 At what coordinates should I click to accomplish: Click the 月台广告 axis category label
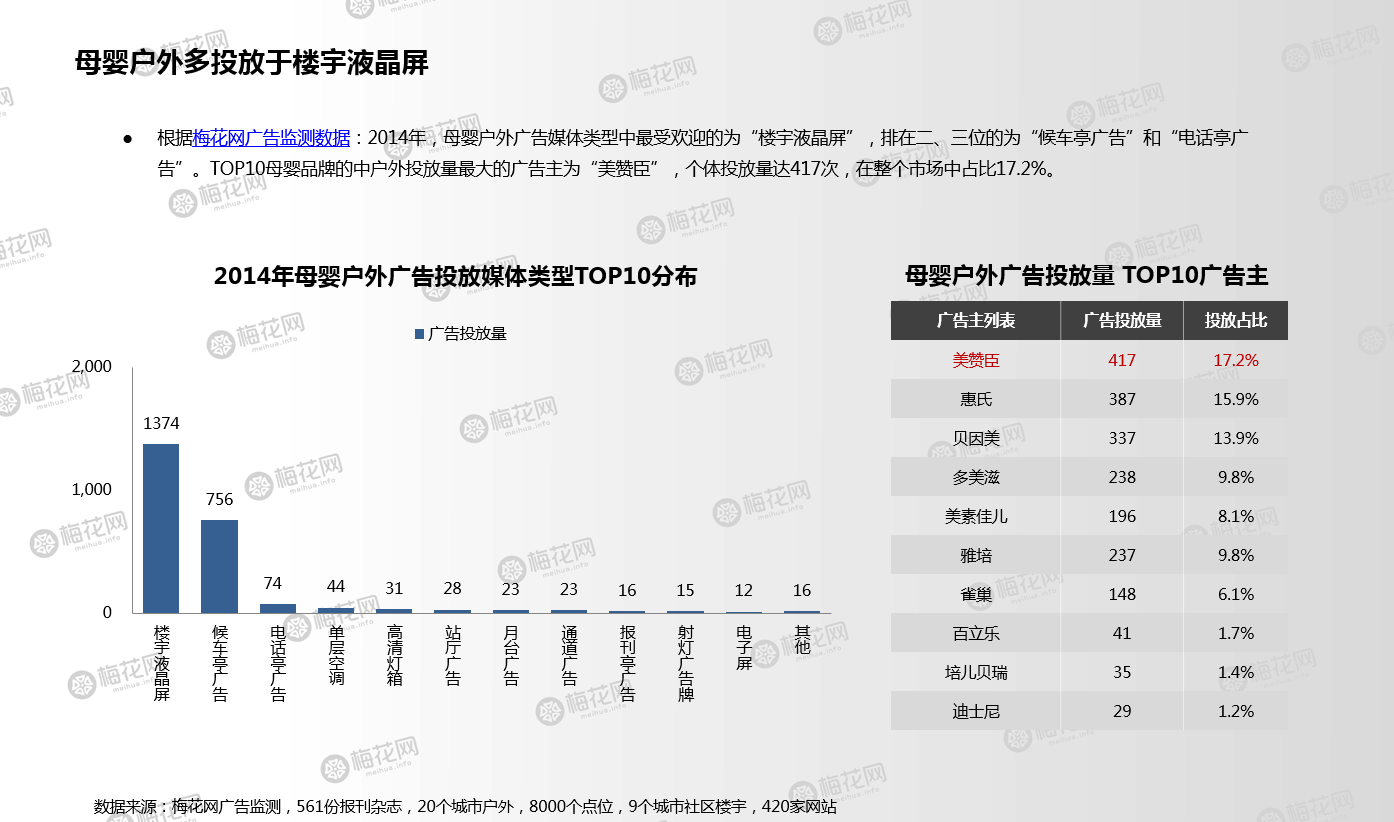pyautogui.click(x=511, y=655)
